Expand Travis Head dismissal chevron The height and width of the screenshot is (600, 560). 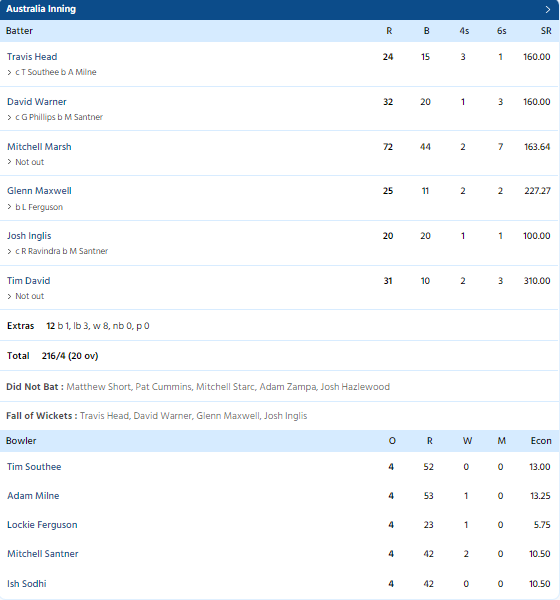[x=9, y=72]
